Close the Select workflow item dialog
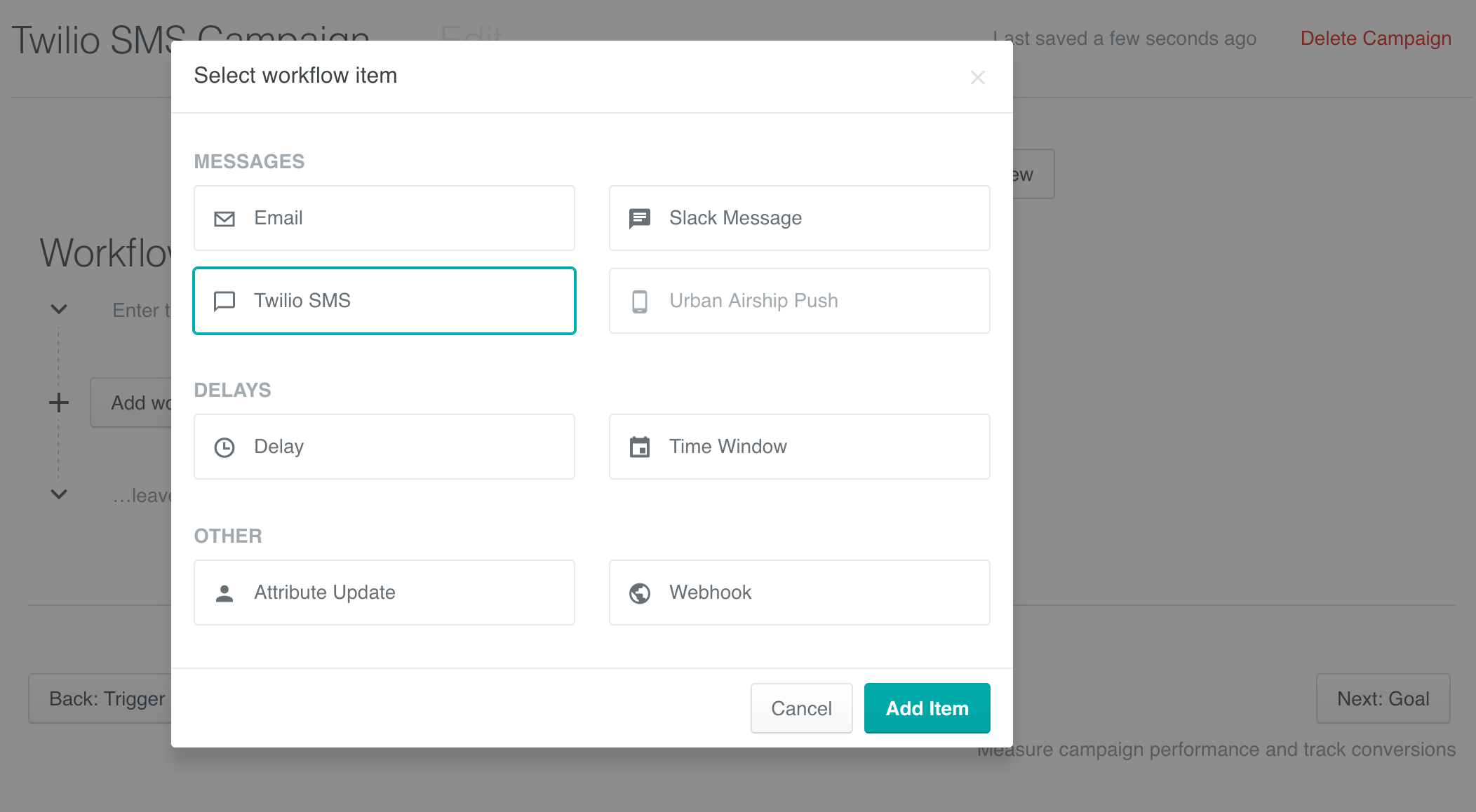This screenshot has width=1476, height=812. point(978,78)
